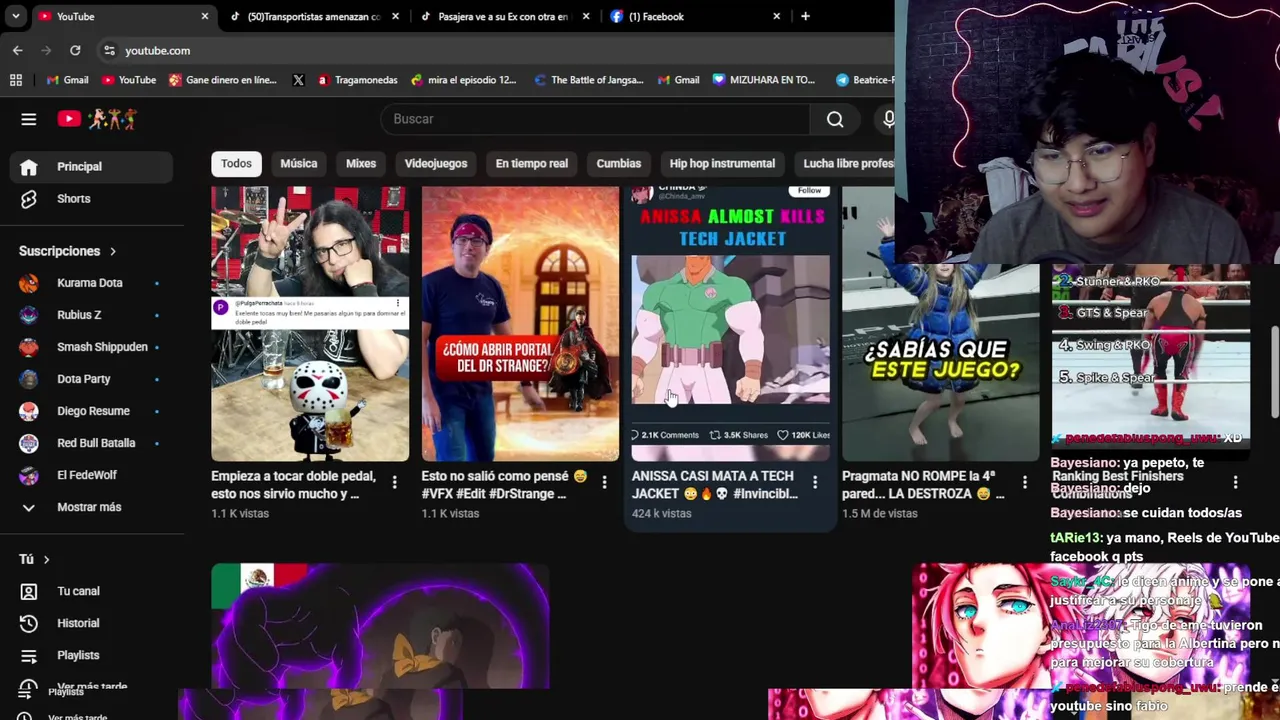The width and height of the screenshot is (1280, 720).
Task: Open options for Ranking Best Finishers video
Action: point(1235,483)
